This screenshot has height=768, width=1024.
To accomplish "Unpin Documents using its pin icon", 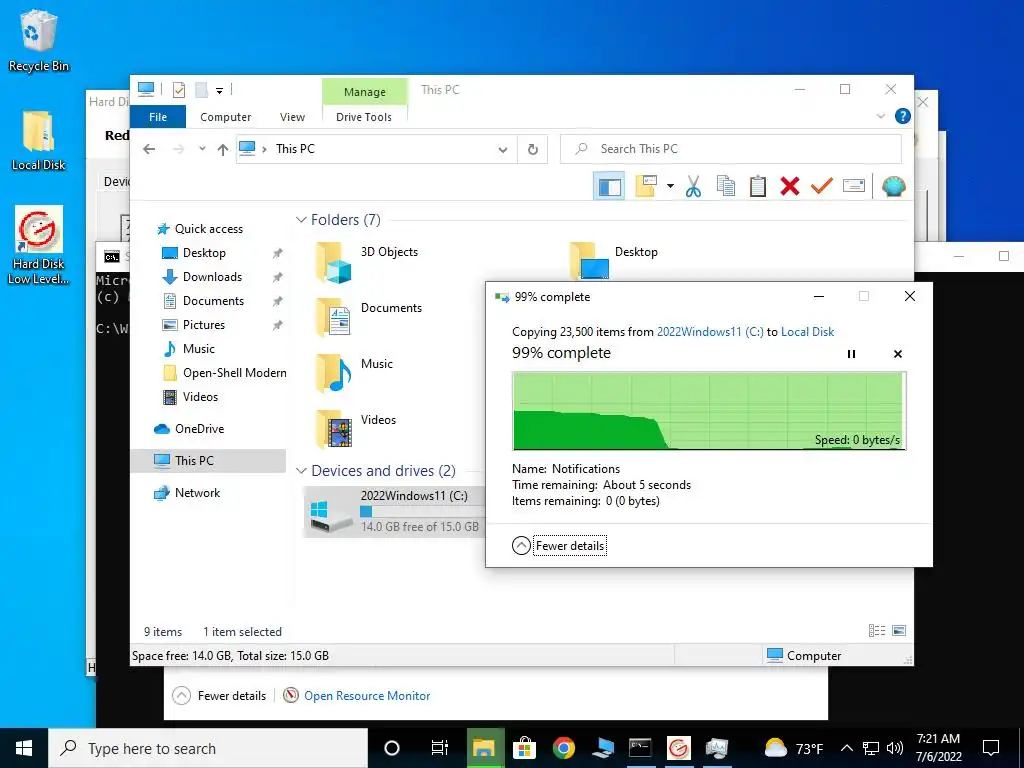I will point(278,301).
